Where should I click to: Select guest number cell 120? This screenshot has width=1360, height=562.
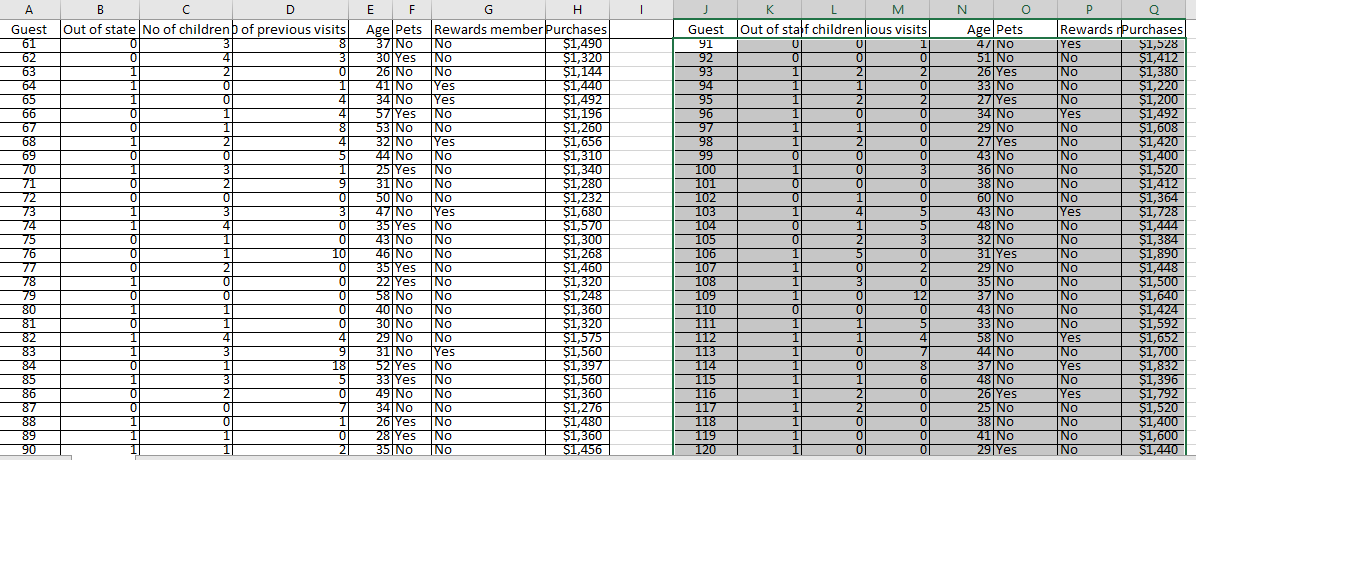click(705, 450)
